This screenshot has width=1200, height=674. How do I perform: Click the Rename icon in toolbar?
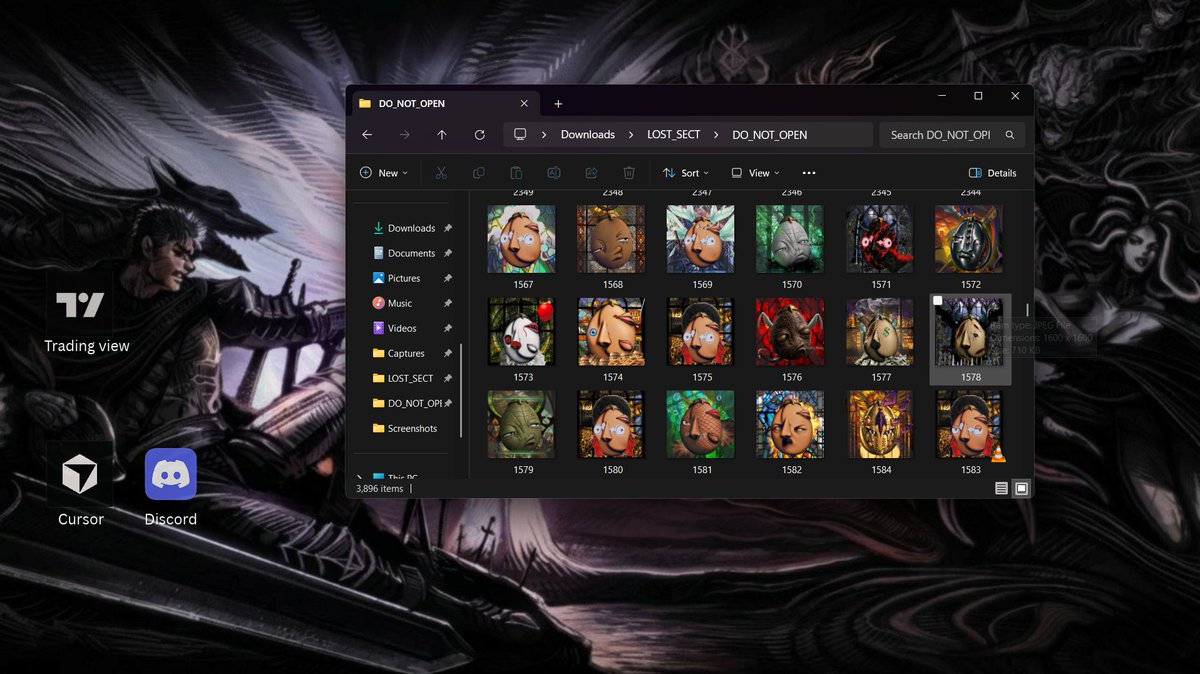tap(553, 173)
